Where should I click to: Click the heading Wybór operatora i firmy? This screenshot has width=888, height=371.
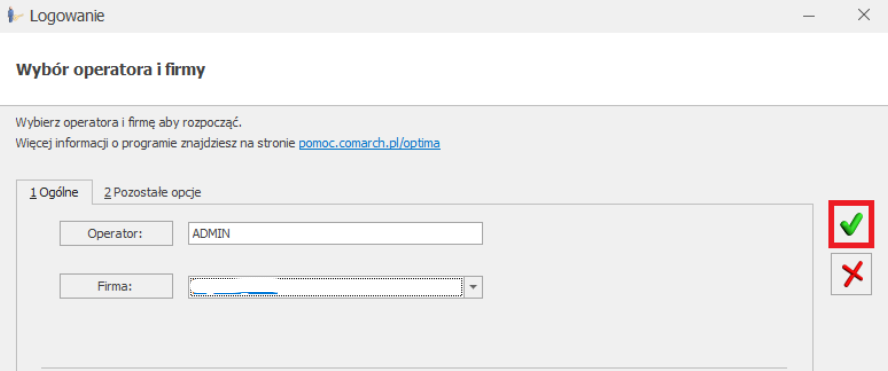coord(110,70)
